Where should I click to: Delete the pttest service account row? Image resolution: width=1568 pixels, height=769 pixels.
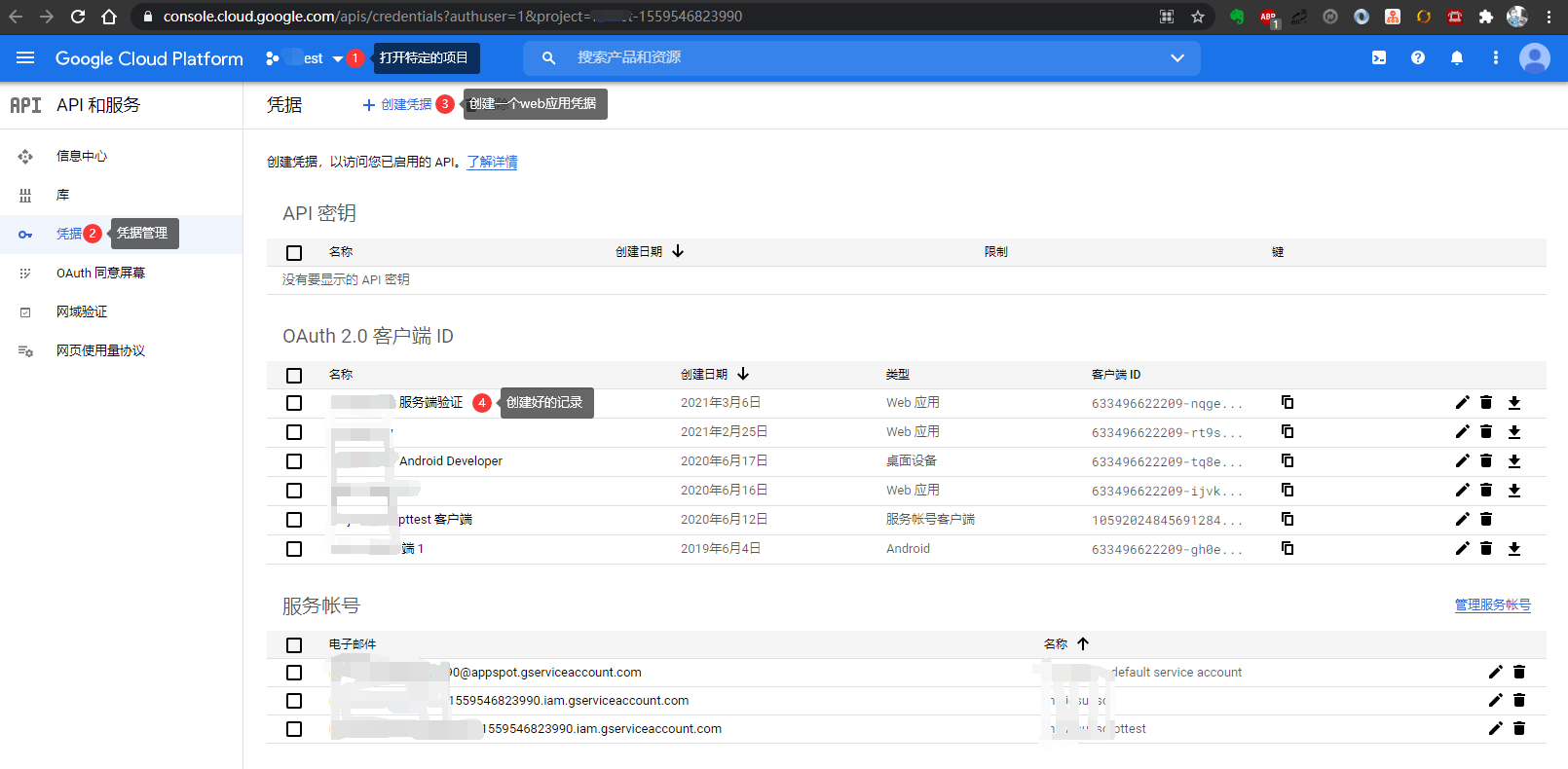pyautogui.click(x=1519, y=728)
